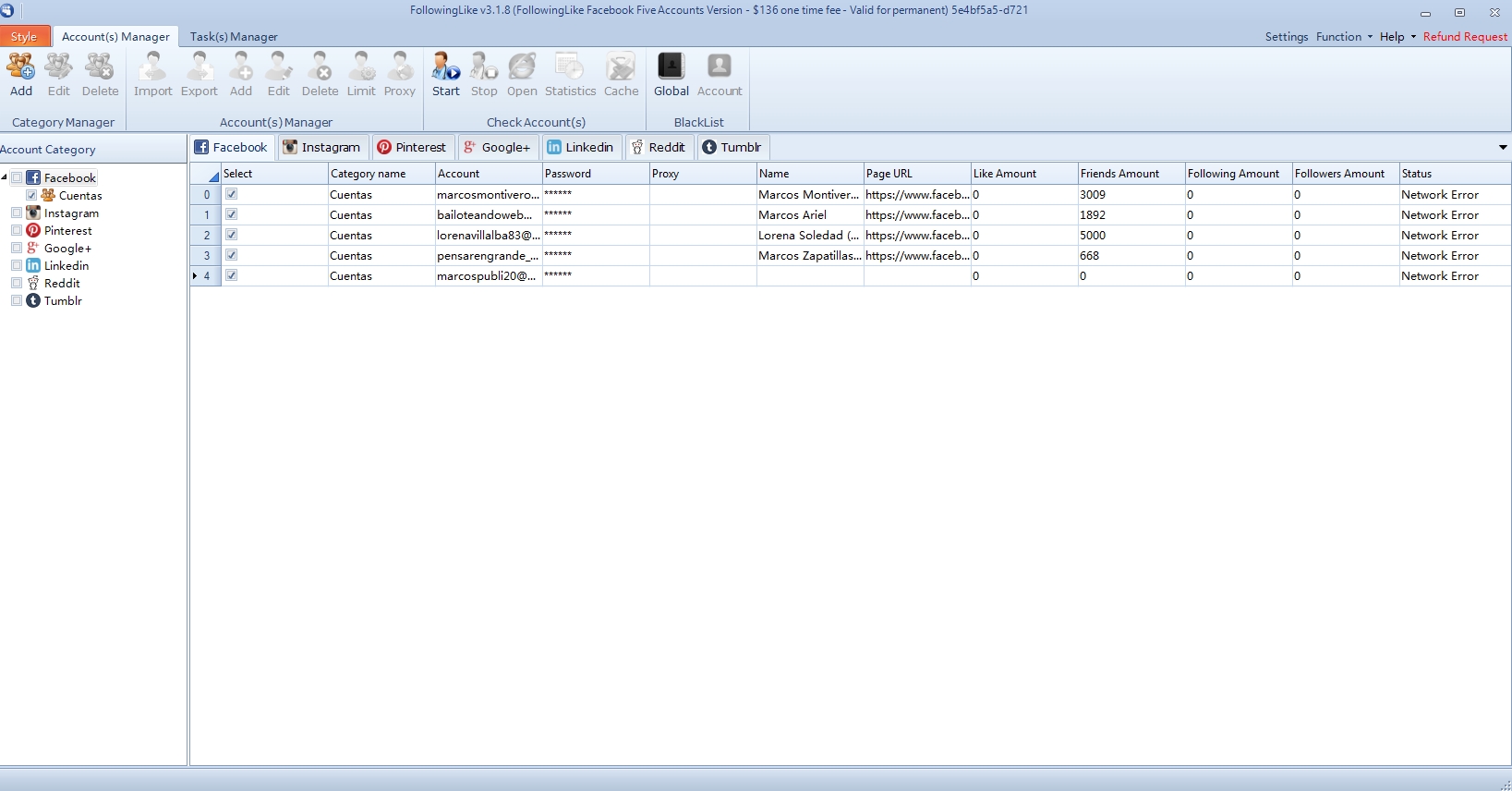Expand the tab list overflow arrow
The width and height of the screenshot is (1512, 791).
(1502, 148)
